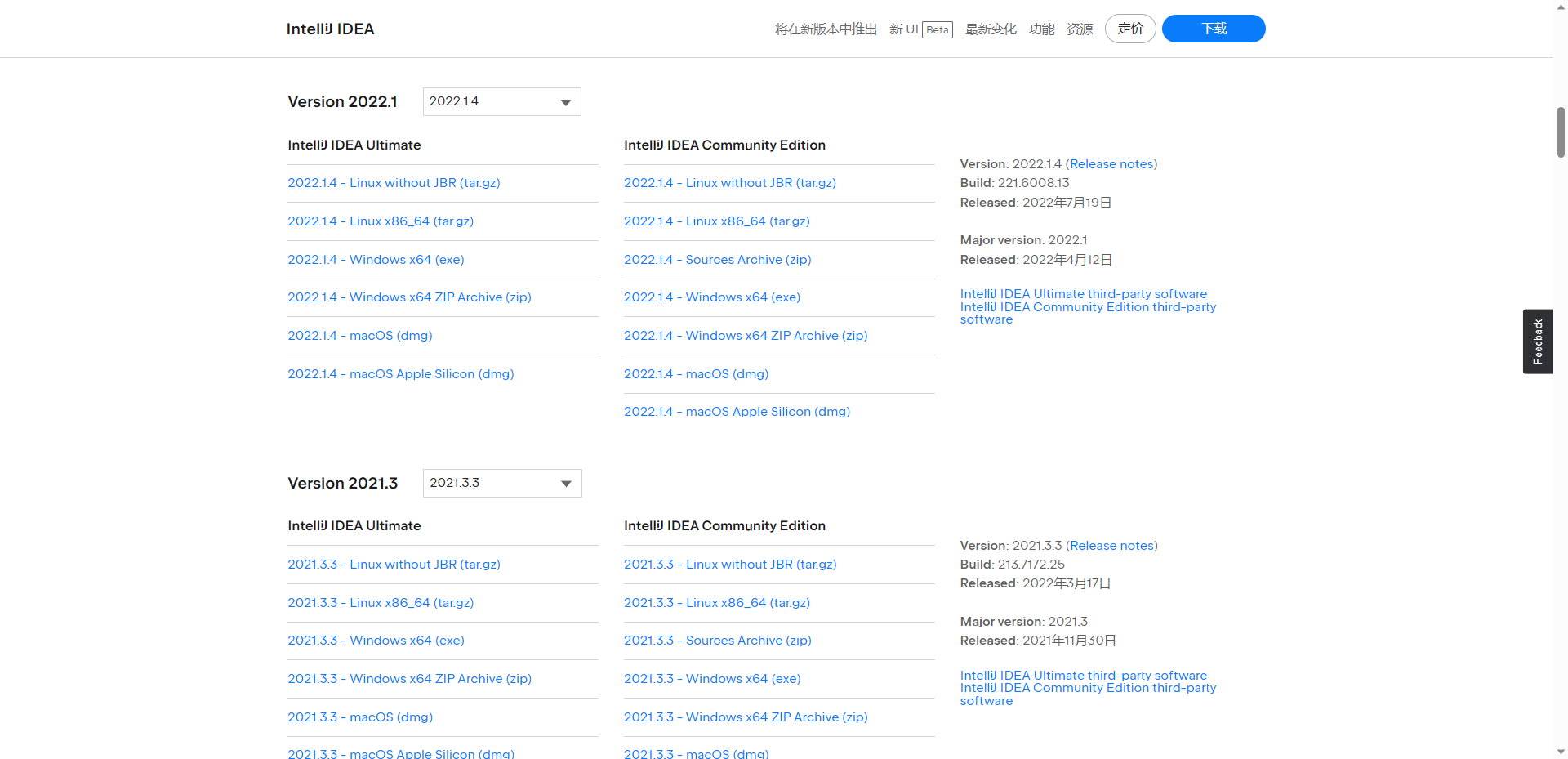Download Ultimate 2021.3.3 macOS dmg

click(x=360, y=717)
